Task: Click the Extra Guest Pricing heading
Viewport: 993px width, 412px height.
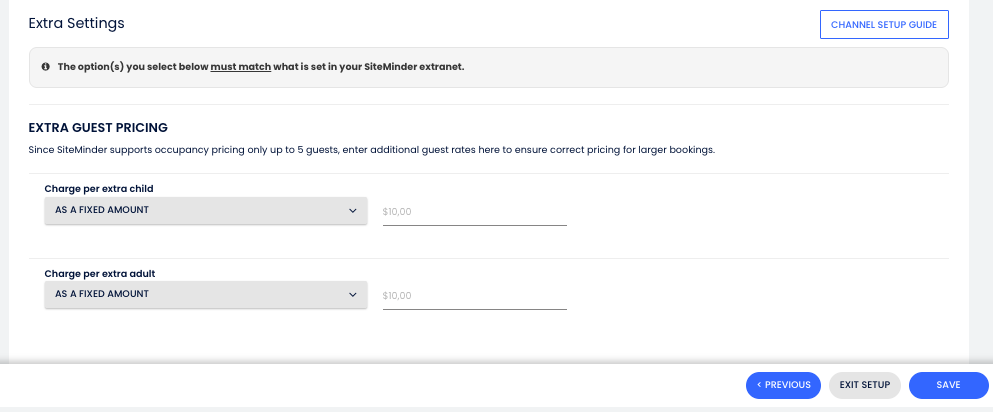Action: 98,127
